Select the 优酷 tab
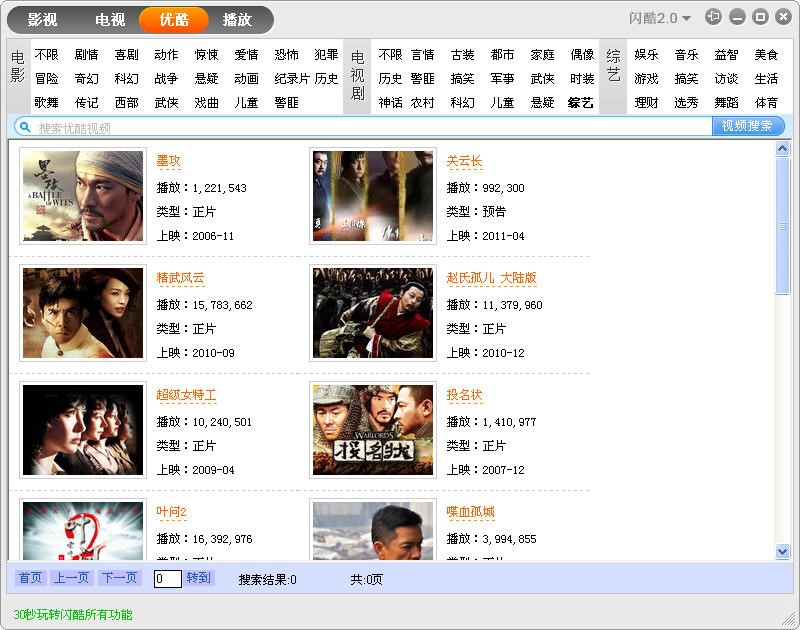The width and height of the screenshot is (800, 630). 174,19
